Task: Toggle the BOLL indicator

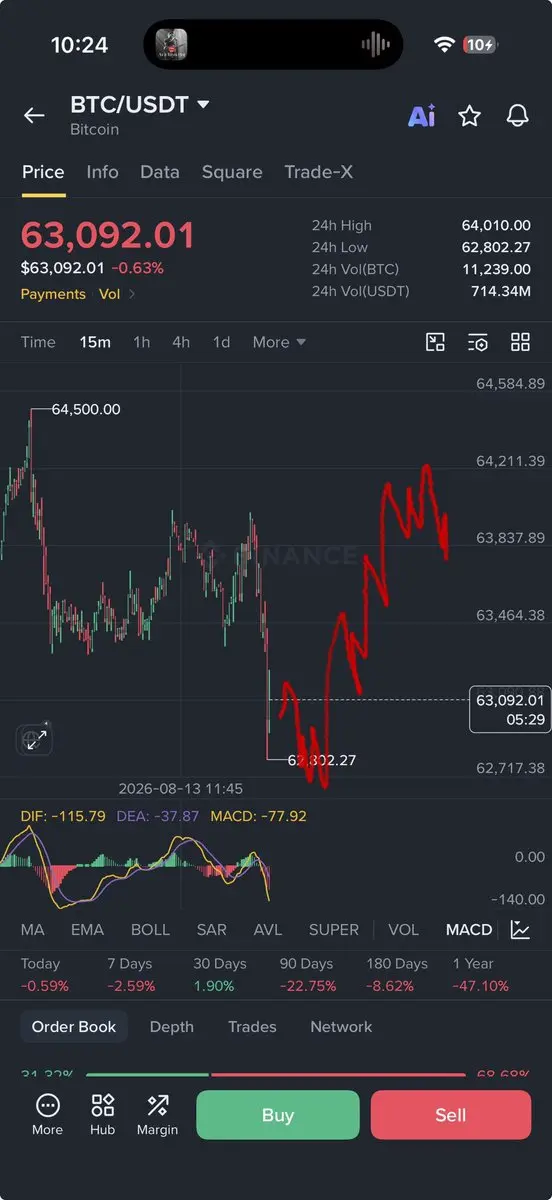Action: click(x=150, y=930)
